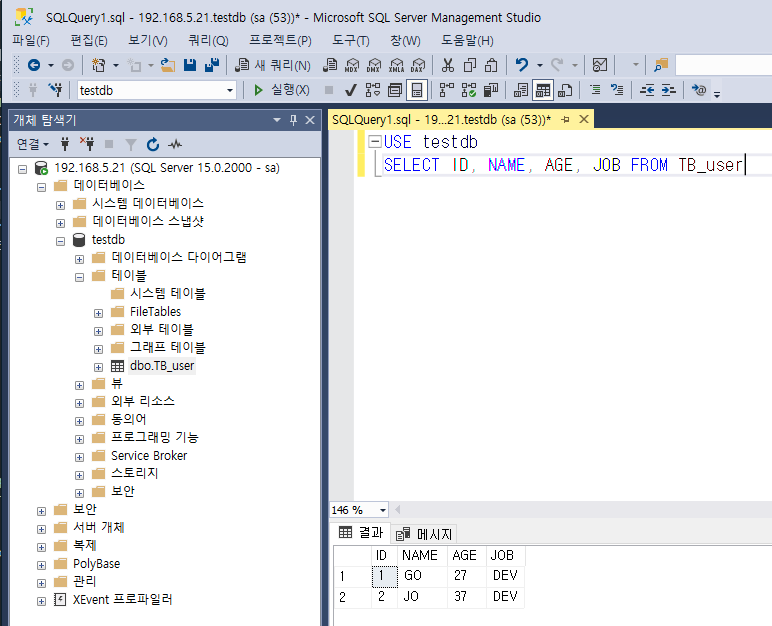
Task: Parse the query with the checkmark icon
Action: point(351,90)
